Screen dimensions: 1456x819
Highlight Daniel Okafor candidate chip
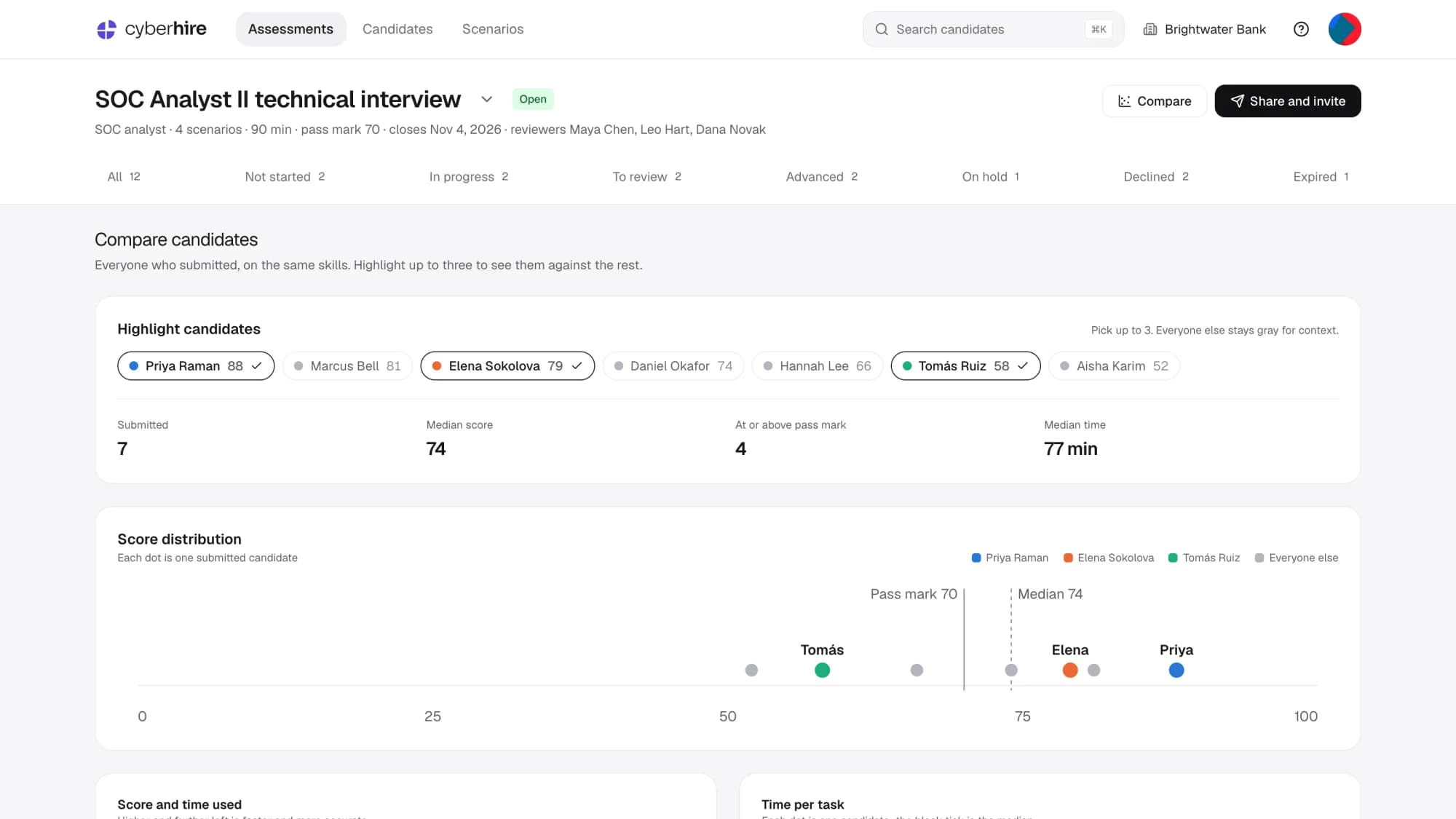coord(673,366)
